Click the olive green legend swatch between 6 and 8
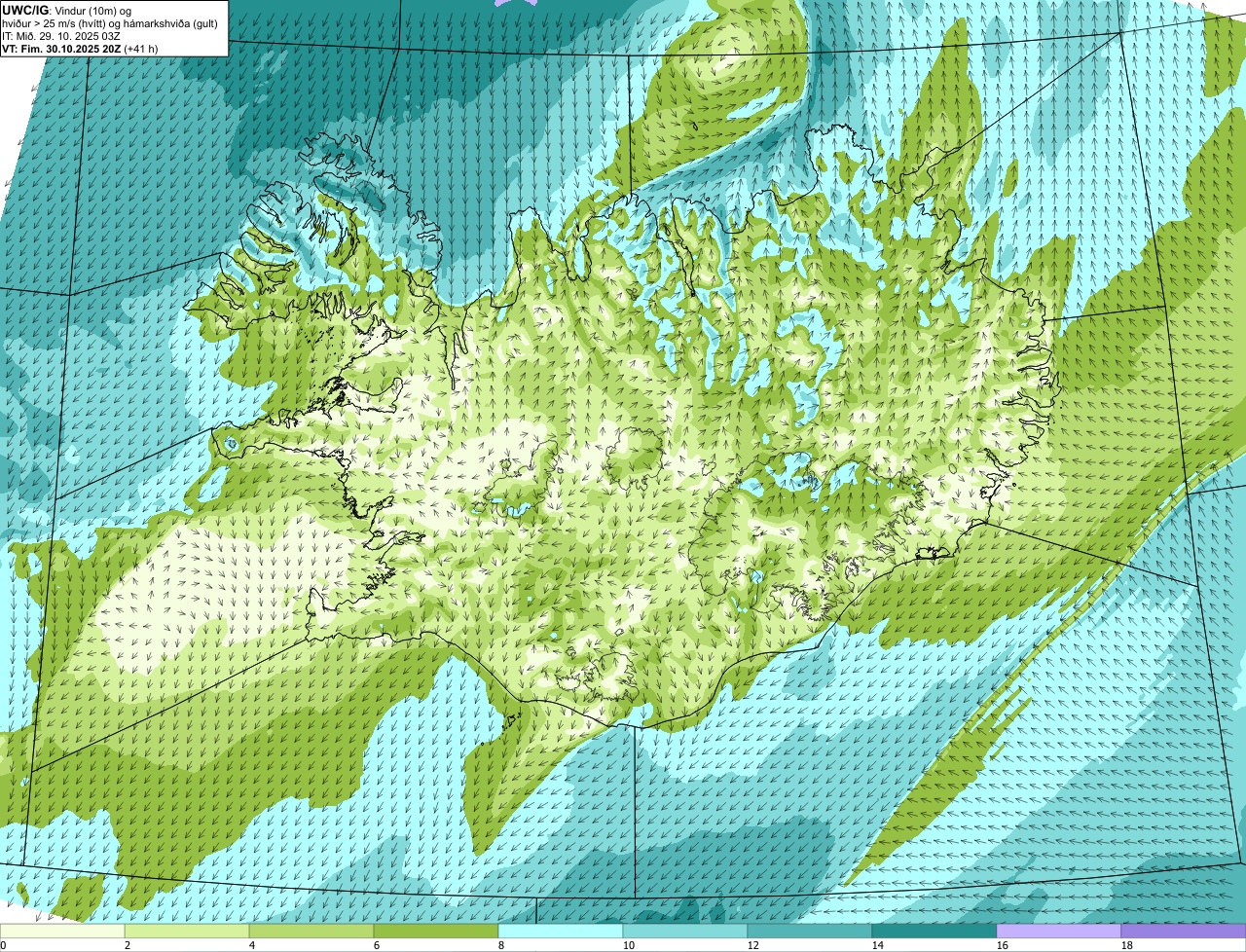The height and width of the screenshot is (952, 1246). coord(436,932)
